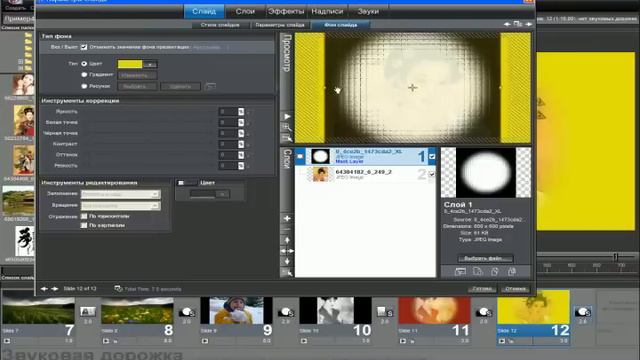Select the Цвет background type radio

84,64
